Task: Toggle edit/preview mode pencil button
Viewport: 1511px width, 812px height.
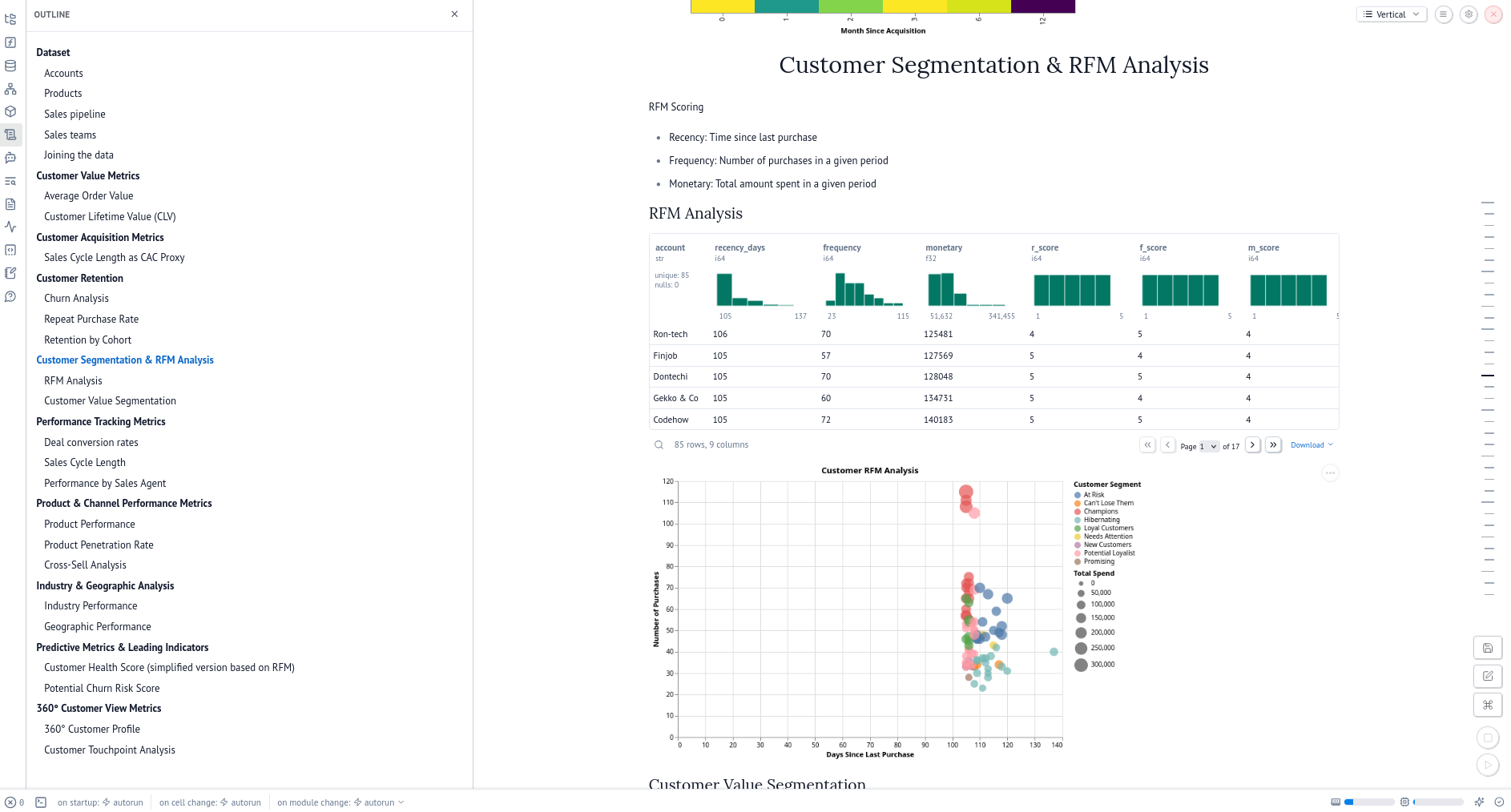Action: pyautogui.click(x=1487, y=676)
